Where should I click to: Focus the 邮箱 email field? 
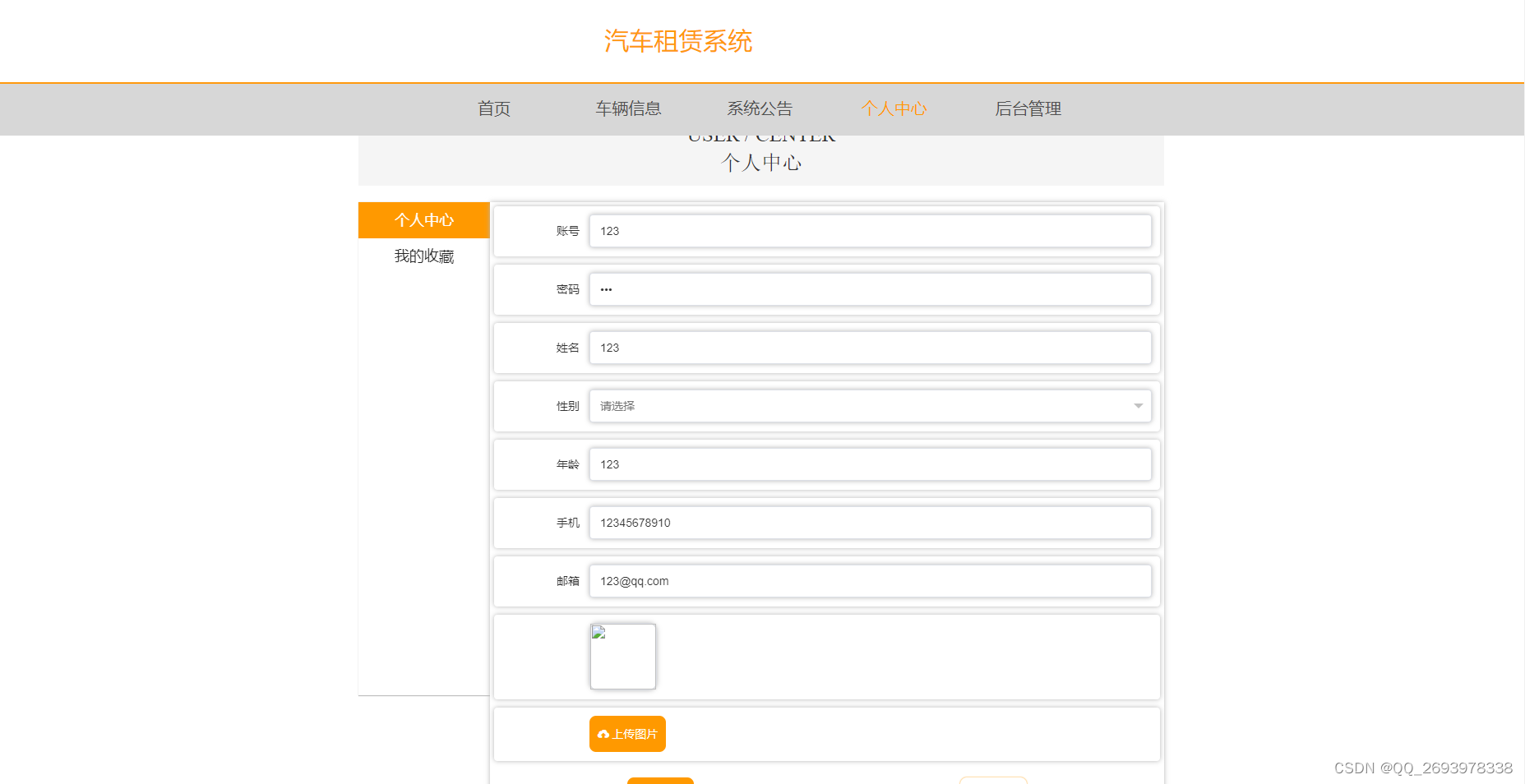pos(870,581)
